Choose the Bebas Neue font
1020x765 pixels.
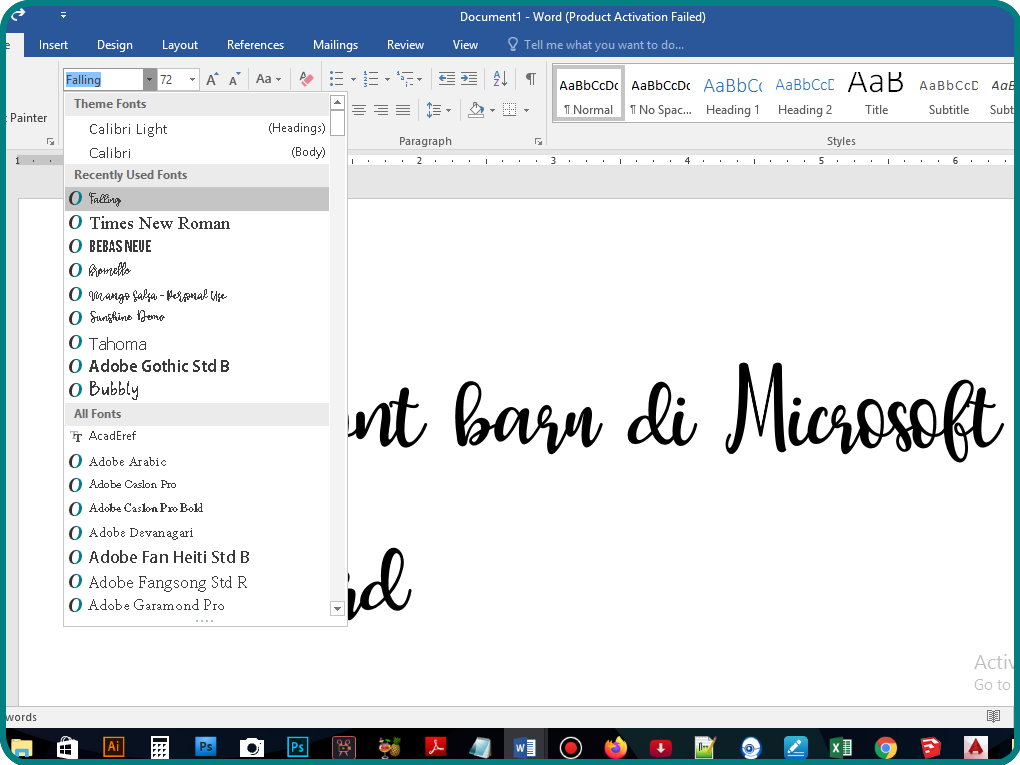click(197, 247)
